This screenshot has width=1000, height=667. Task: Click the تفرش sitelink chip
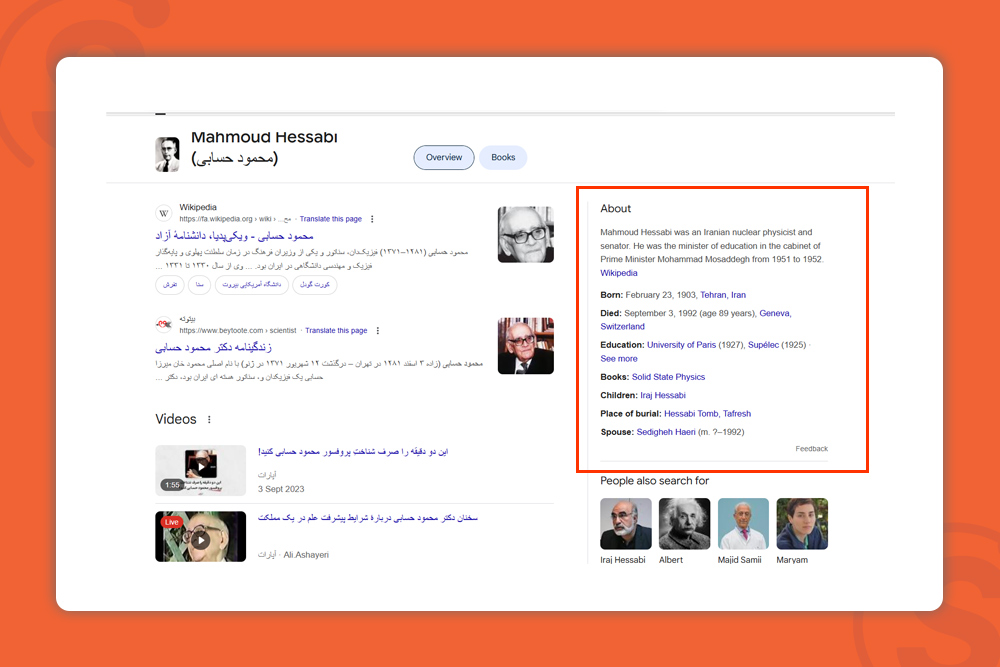pos(170,284)
